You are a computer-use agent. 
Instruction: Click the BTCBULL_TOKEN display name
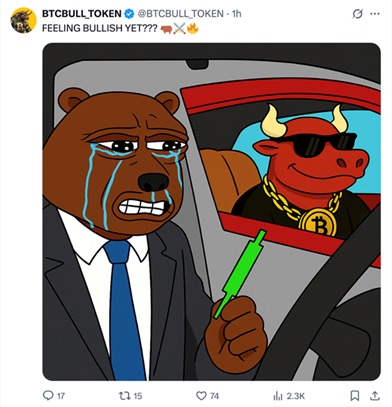click(x=82, y=14)
